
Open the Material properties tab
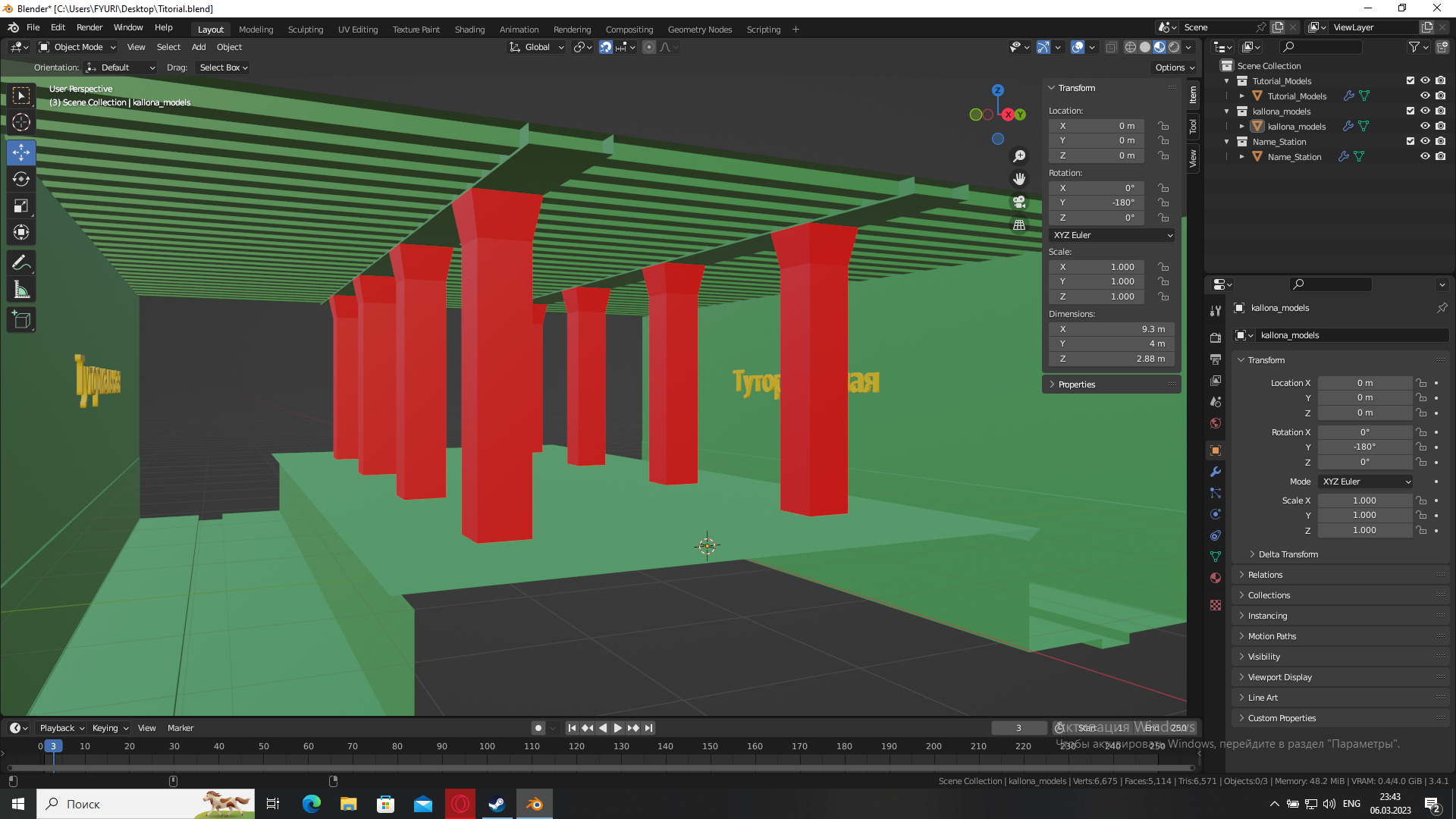[x=1216, y=578]
